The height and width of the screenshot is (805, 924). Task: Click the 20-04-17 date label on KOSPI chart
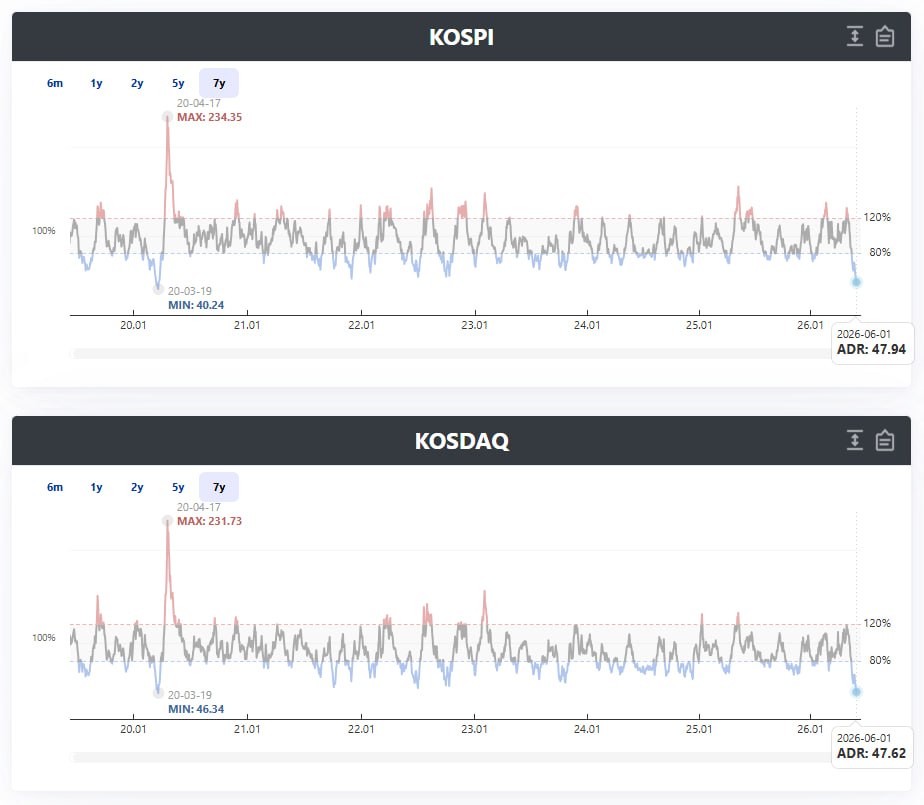coord(199,103)
